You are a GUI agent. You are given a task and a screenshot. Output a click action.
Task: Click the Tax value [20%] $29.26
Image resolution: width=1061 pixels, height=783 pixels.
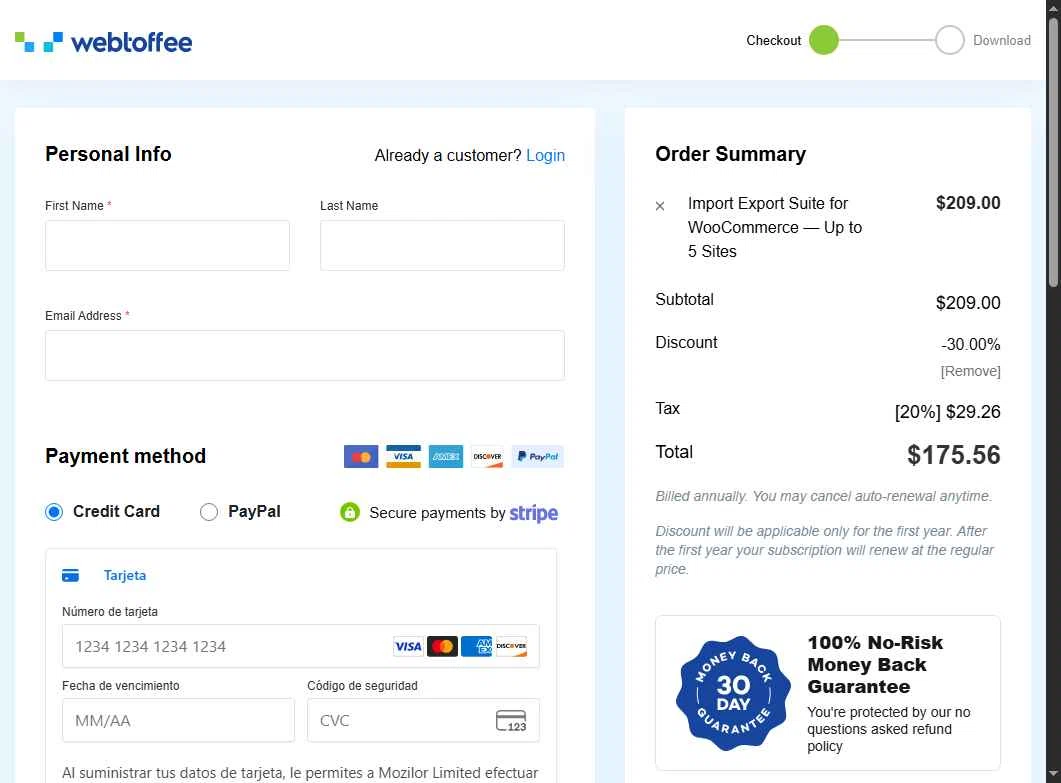(x=947, y=411)
